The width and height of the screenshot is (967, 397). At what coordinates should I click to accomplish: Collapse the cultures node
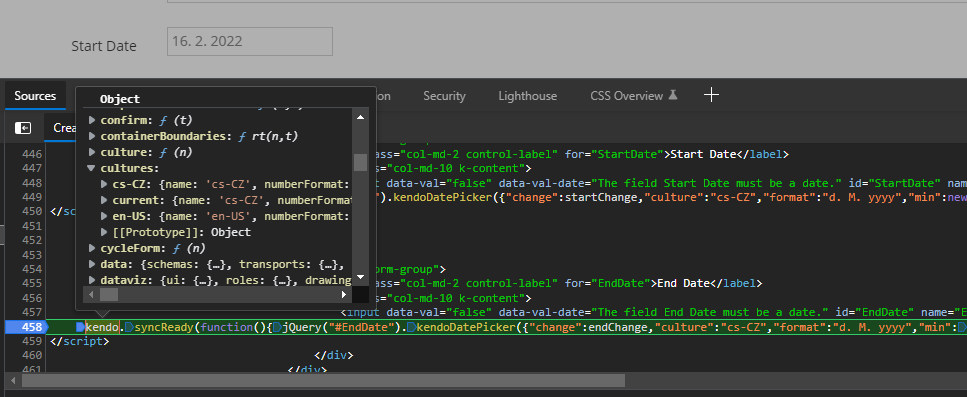tap(91, 168)
